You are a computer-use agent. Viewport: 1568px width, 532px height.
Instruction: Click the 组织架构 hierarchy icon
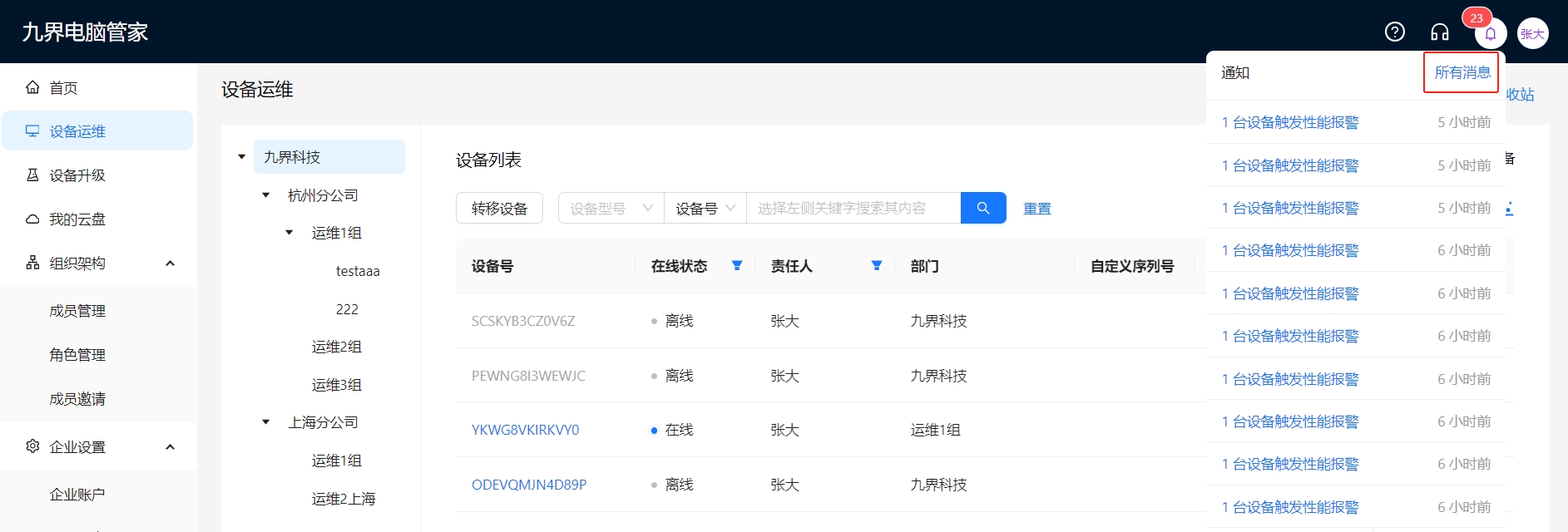[32, 264]
